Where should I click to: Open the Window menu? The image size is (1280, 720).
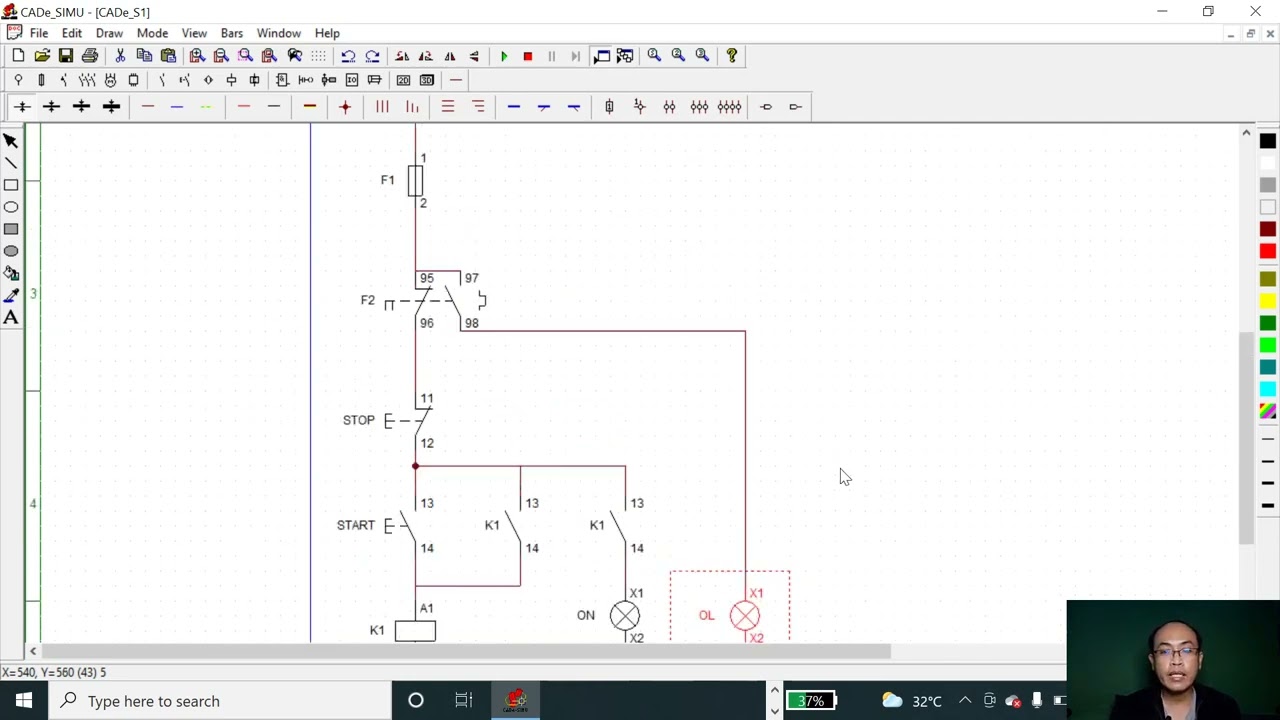click(x=278, y=33)
